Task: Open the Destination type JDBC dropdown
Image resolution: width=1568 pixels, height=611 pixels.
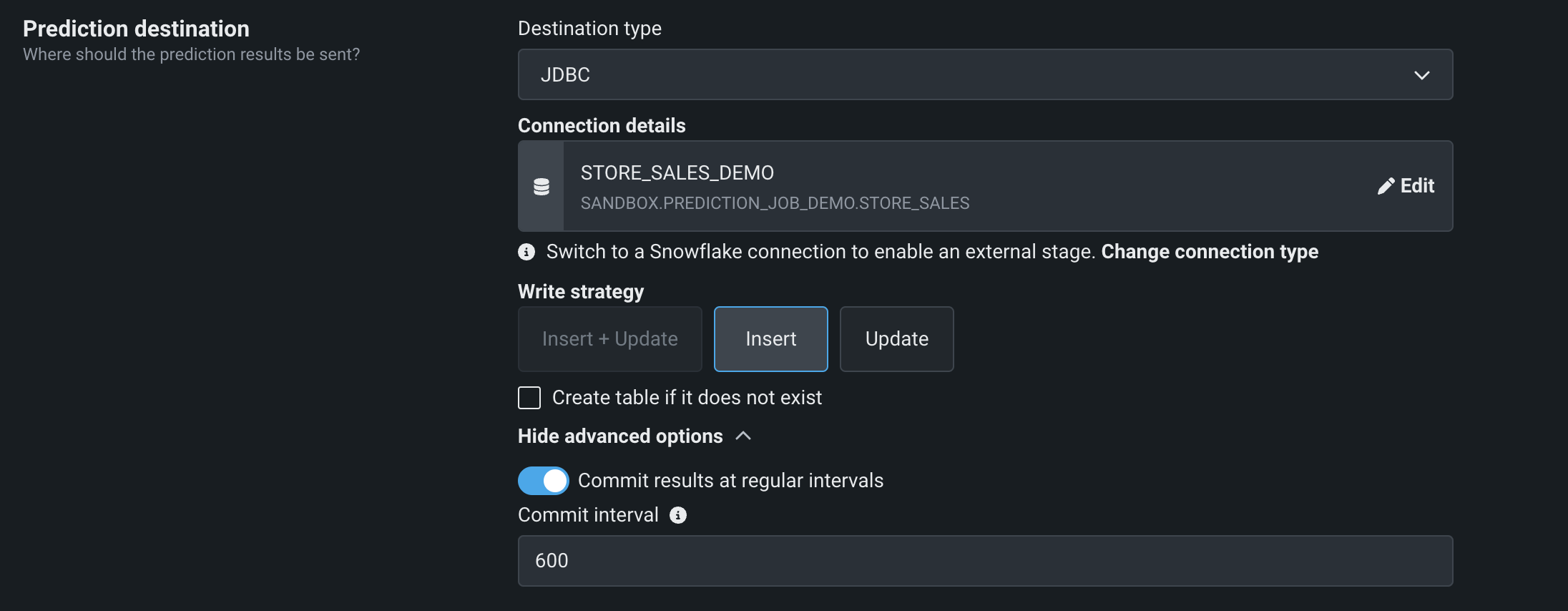Action: 984,74
